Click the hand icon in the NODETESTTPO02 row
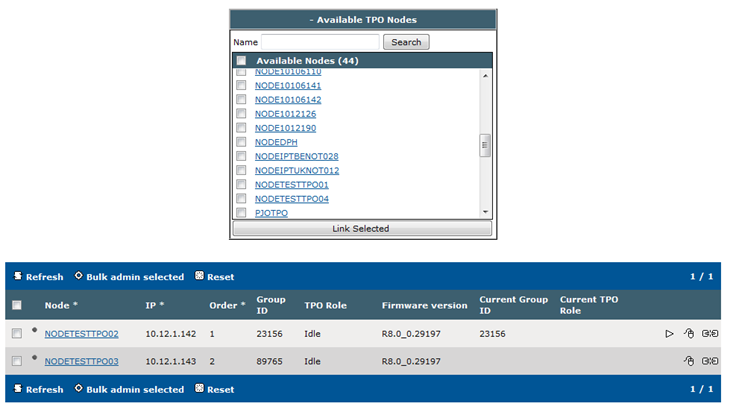The width and height of the screenshot is (730, 417). (689, 333)
